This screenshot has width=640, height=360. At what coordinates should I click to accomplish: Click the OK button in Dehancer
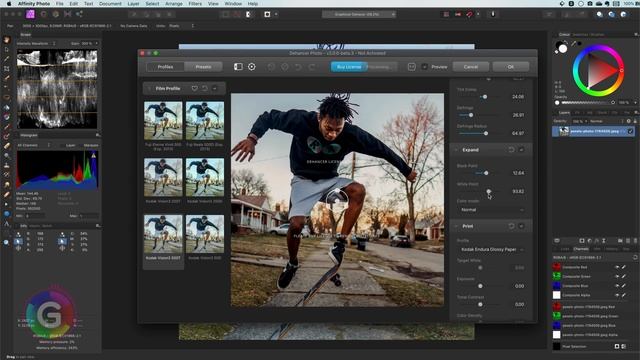511,67
